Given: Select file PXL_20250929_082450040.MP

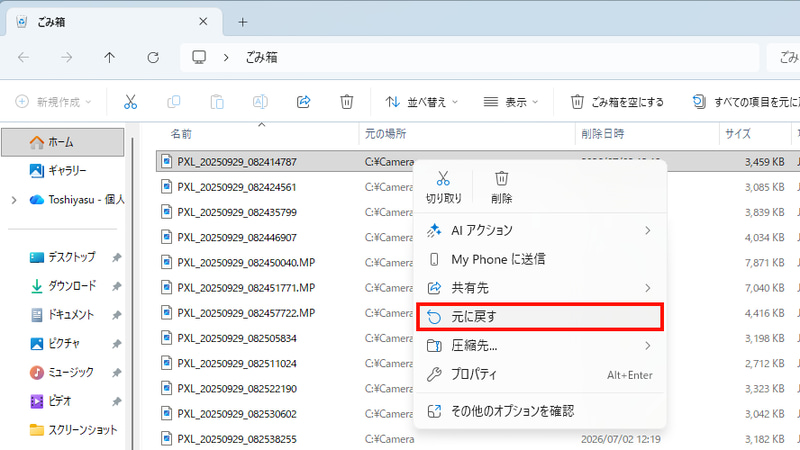Looking at the screenshot, I should (x=246, y=263).
